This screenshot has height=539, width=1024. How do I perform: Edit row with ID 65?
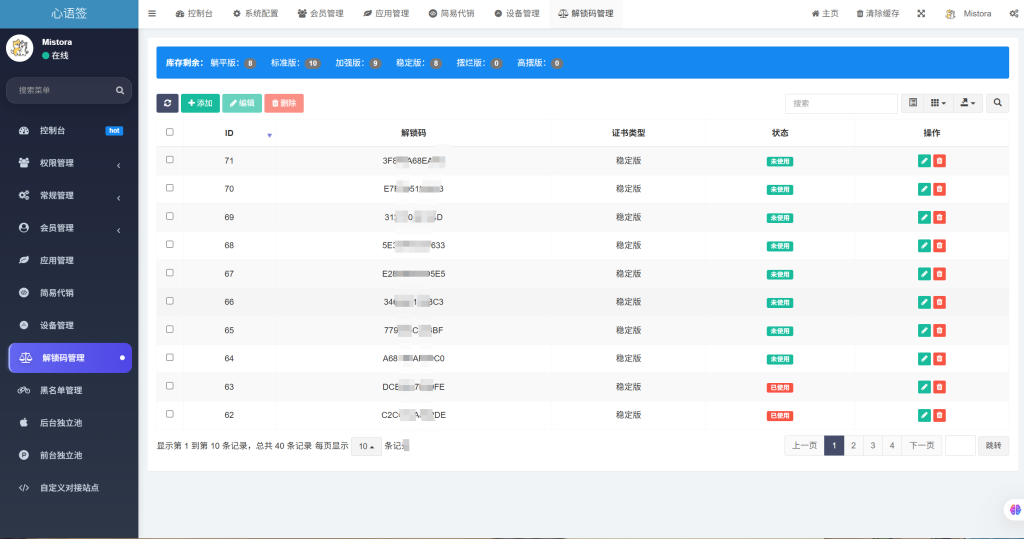click(x=924, y=331)
